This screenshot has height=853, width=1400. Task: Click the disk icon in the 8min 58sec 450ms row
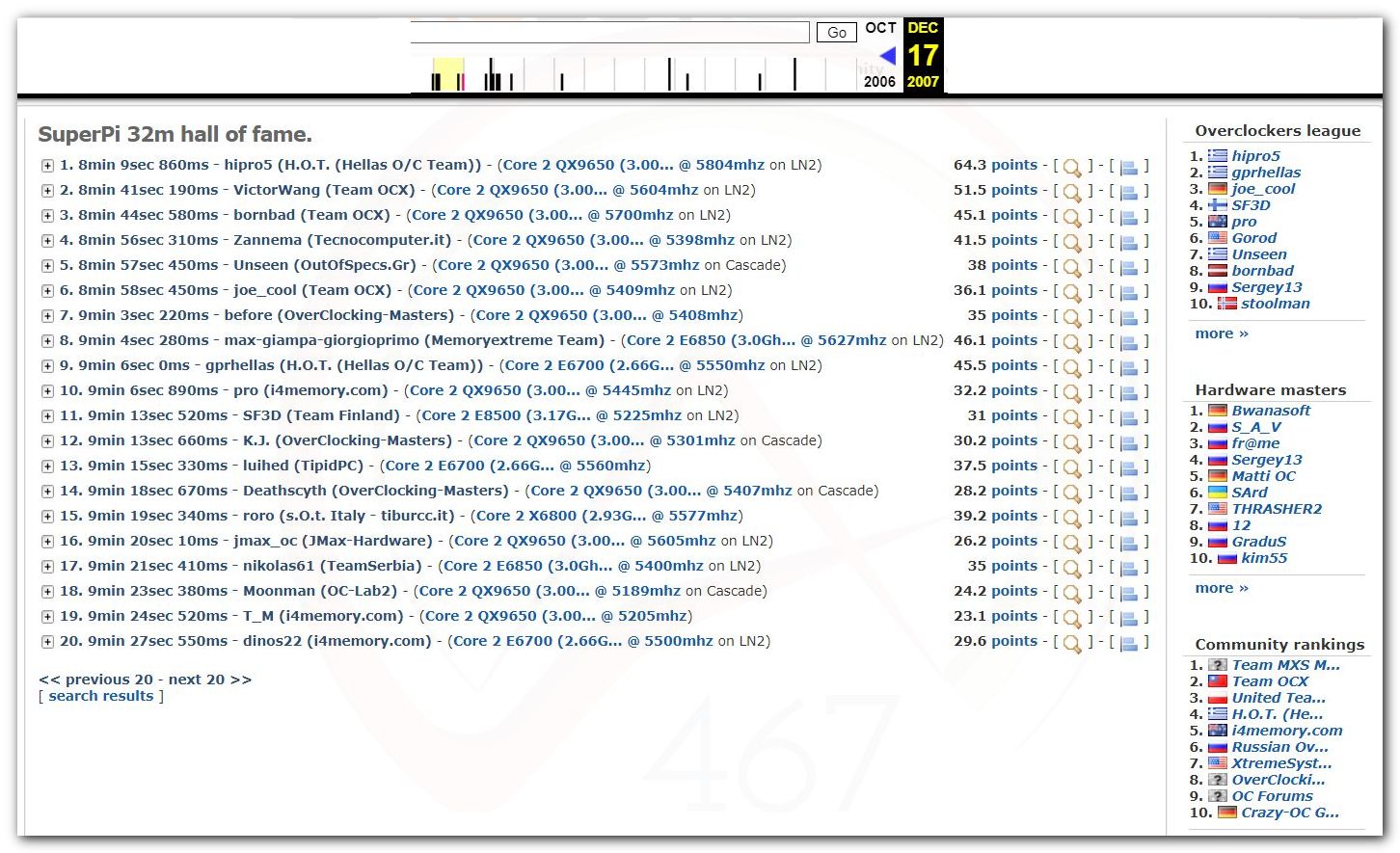1129,292
